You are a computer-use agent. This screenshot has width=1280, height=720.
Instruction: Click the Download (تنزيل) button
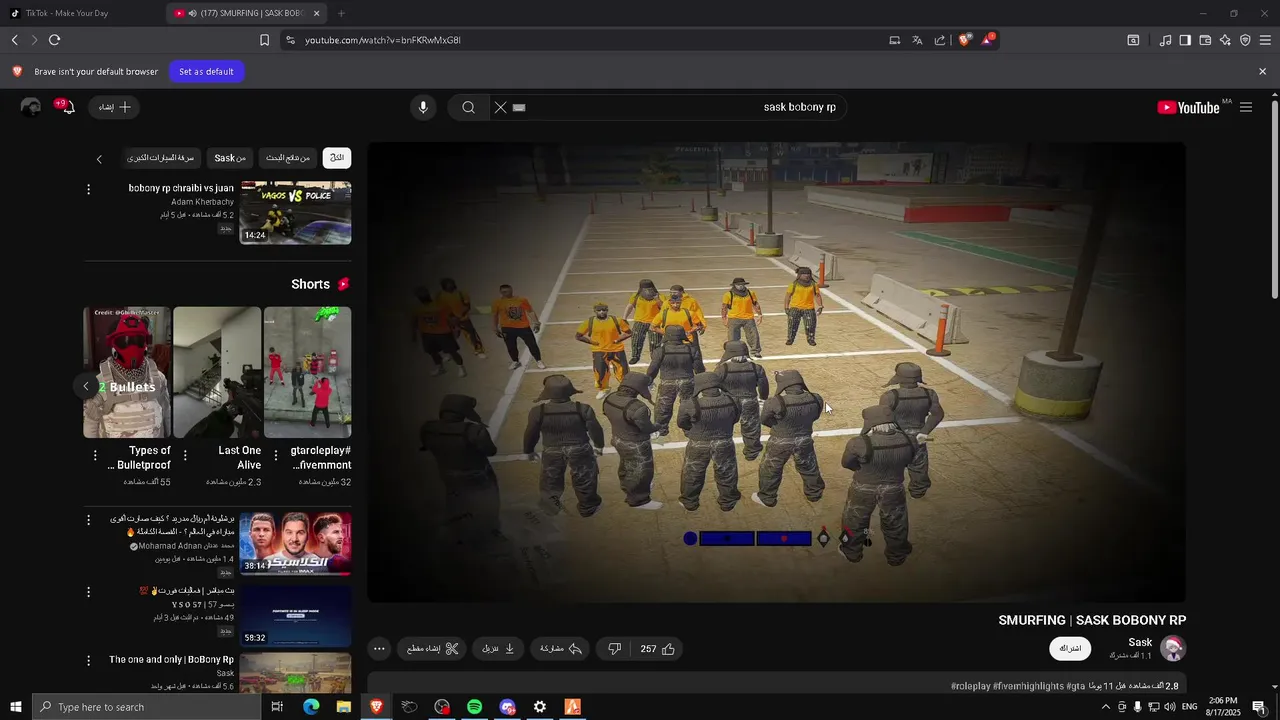[x=498, y=649]
